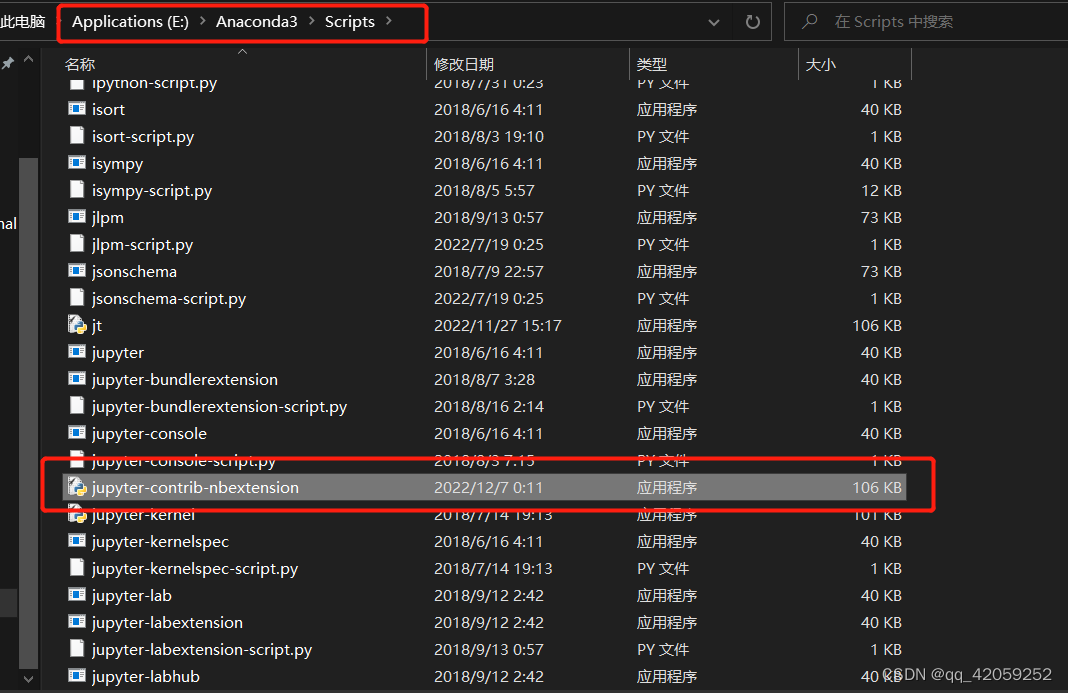The image size is (1068, 693).
Task: Click the jupyter-bundlerextension-script.py file icon
Action: [77, 405]
